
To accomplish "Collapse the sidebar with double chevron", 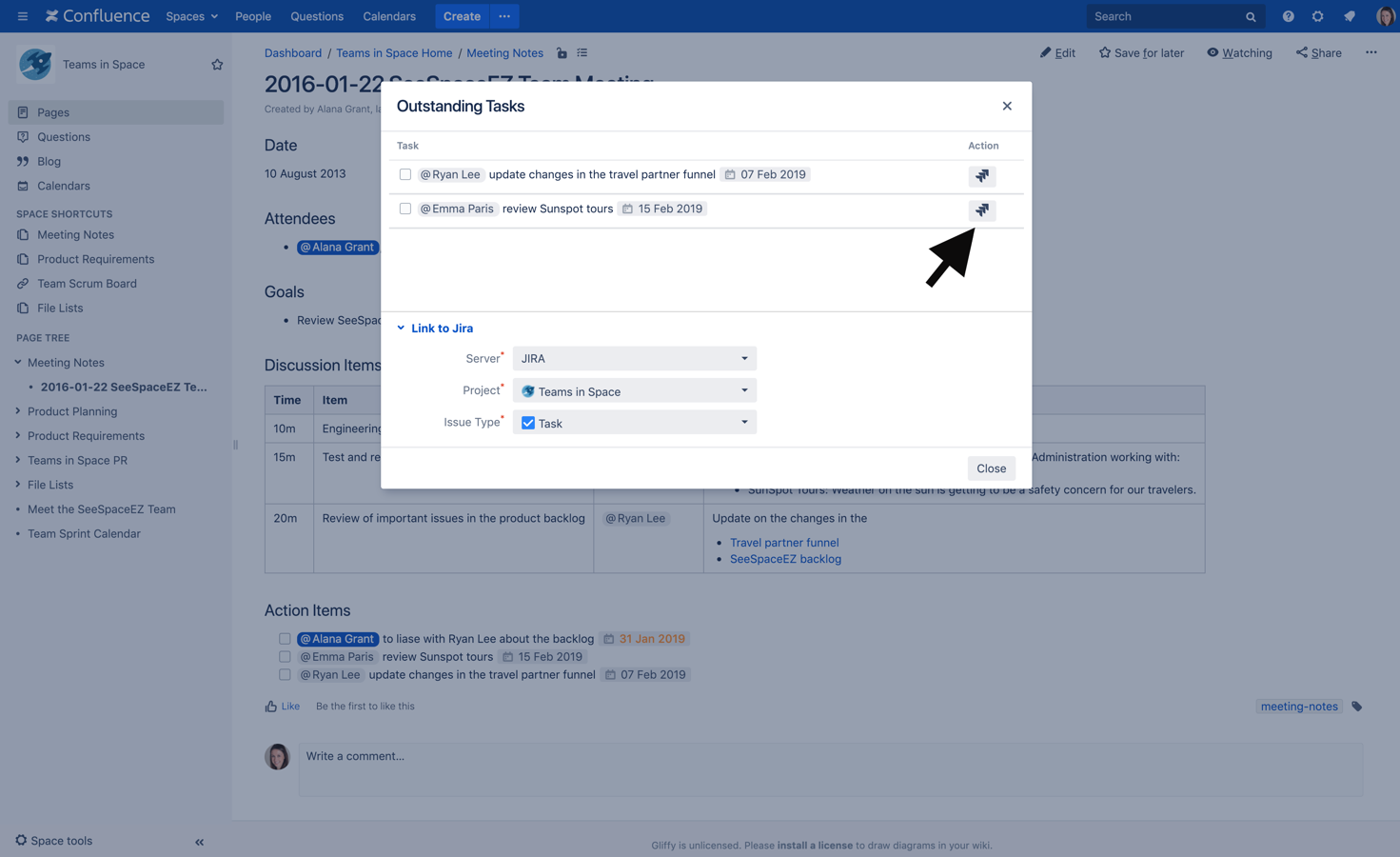I will click(200, 842).
